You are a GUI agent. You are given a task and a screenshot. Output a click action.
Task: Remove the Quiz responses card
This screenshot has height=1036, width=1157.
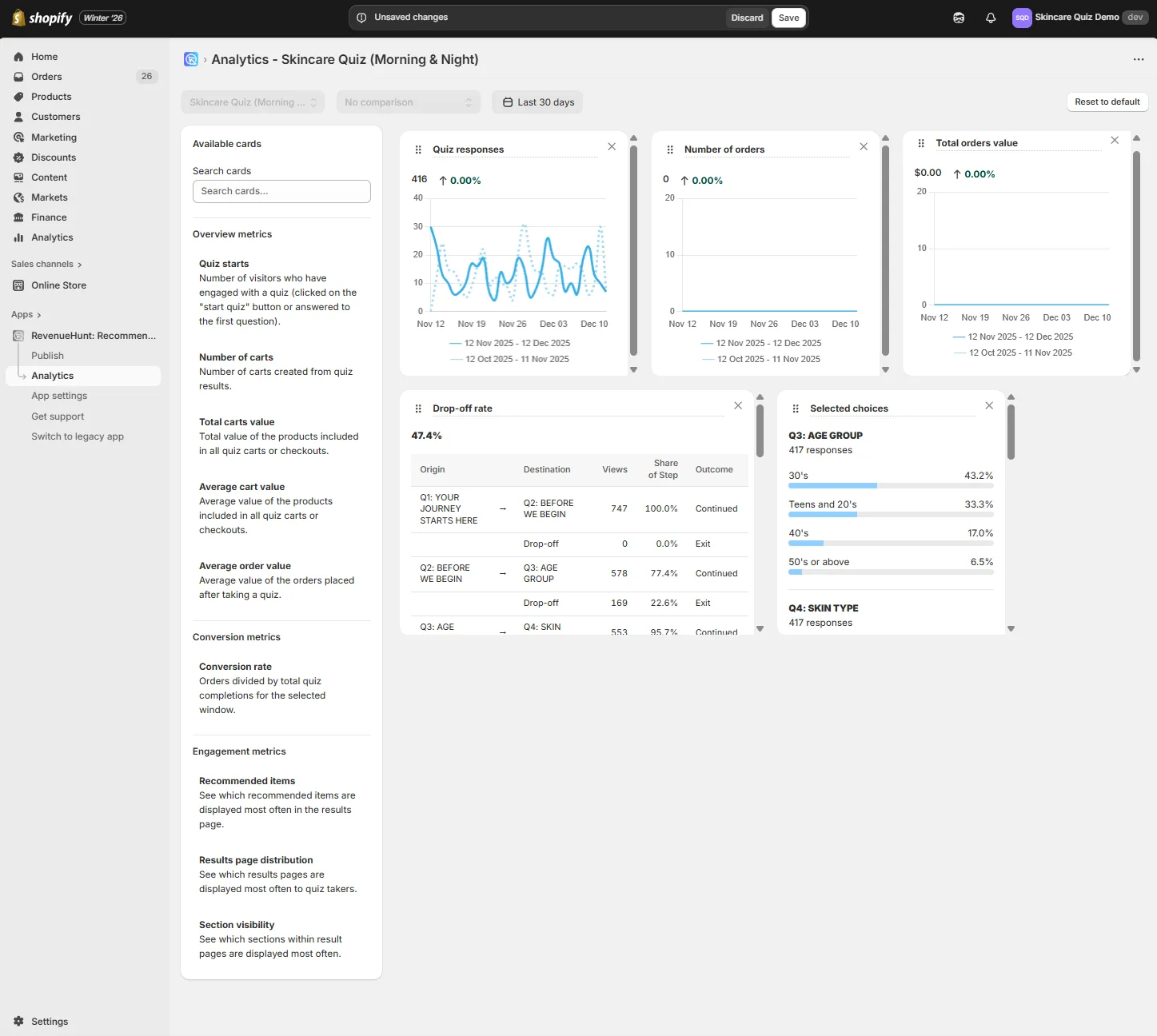[612, 146]
